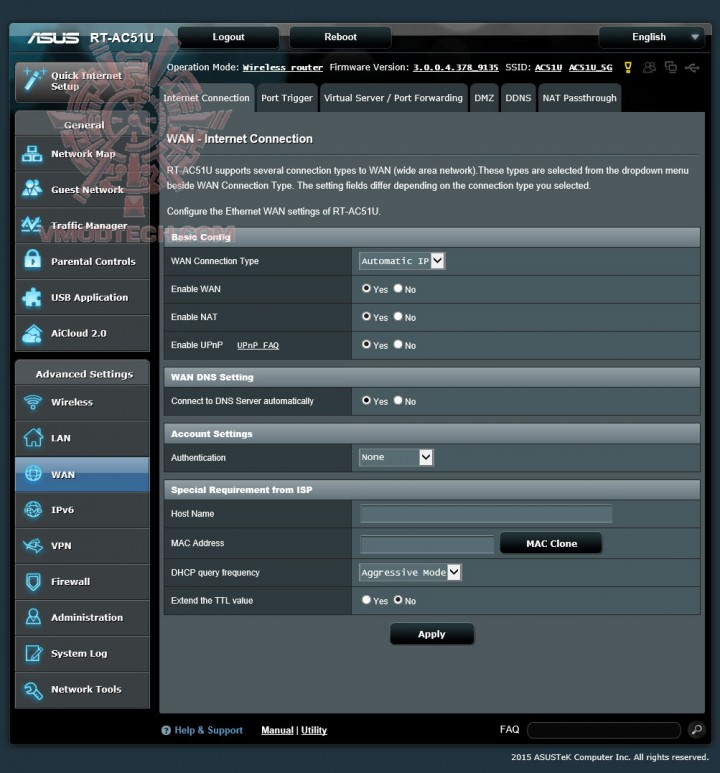Click the Guest Network people icon
Viewport: 720px width, 773px height.
coord(32,189)
